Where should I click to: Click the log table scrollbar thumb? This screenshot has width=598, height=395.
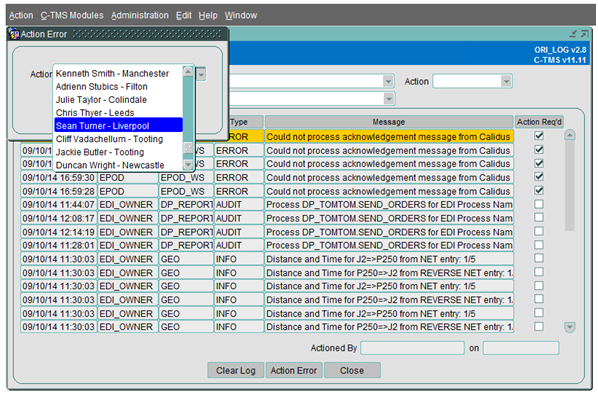569,186
